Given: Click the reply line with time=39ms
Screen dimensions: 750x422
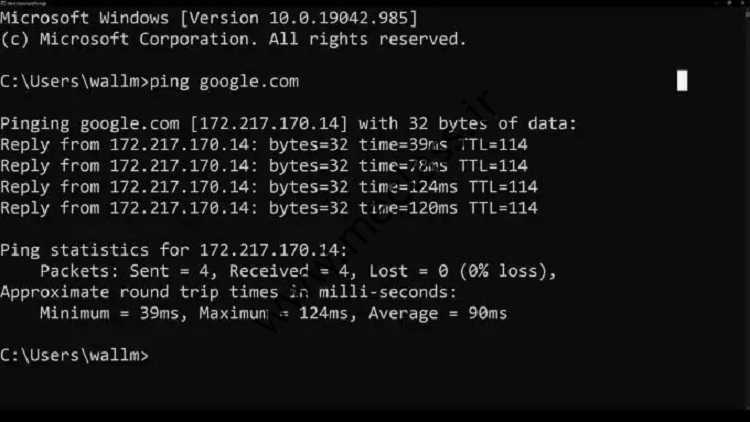Looking at the screenshot, I should point(264,145).
